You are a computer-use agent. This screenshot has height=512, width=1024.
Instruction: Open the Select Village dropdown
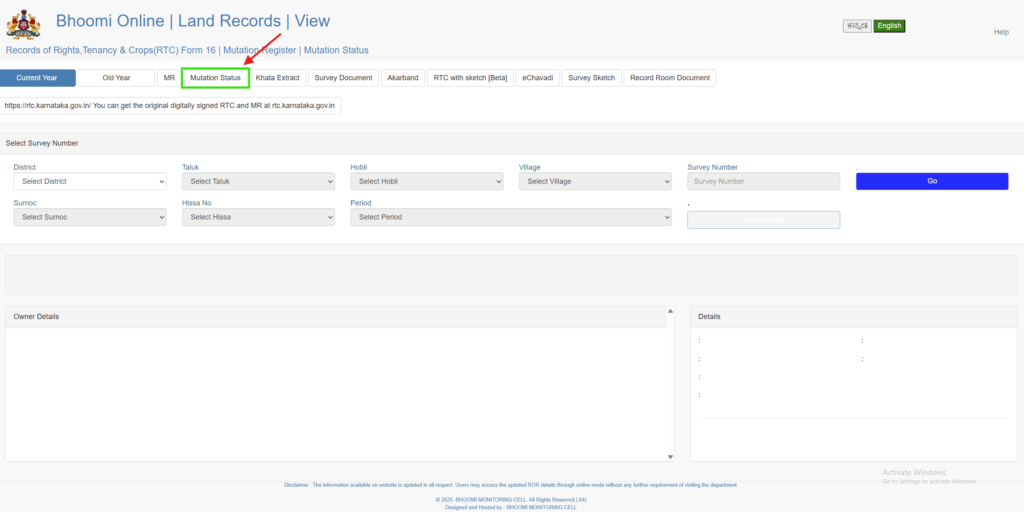point(595,181)
